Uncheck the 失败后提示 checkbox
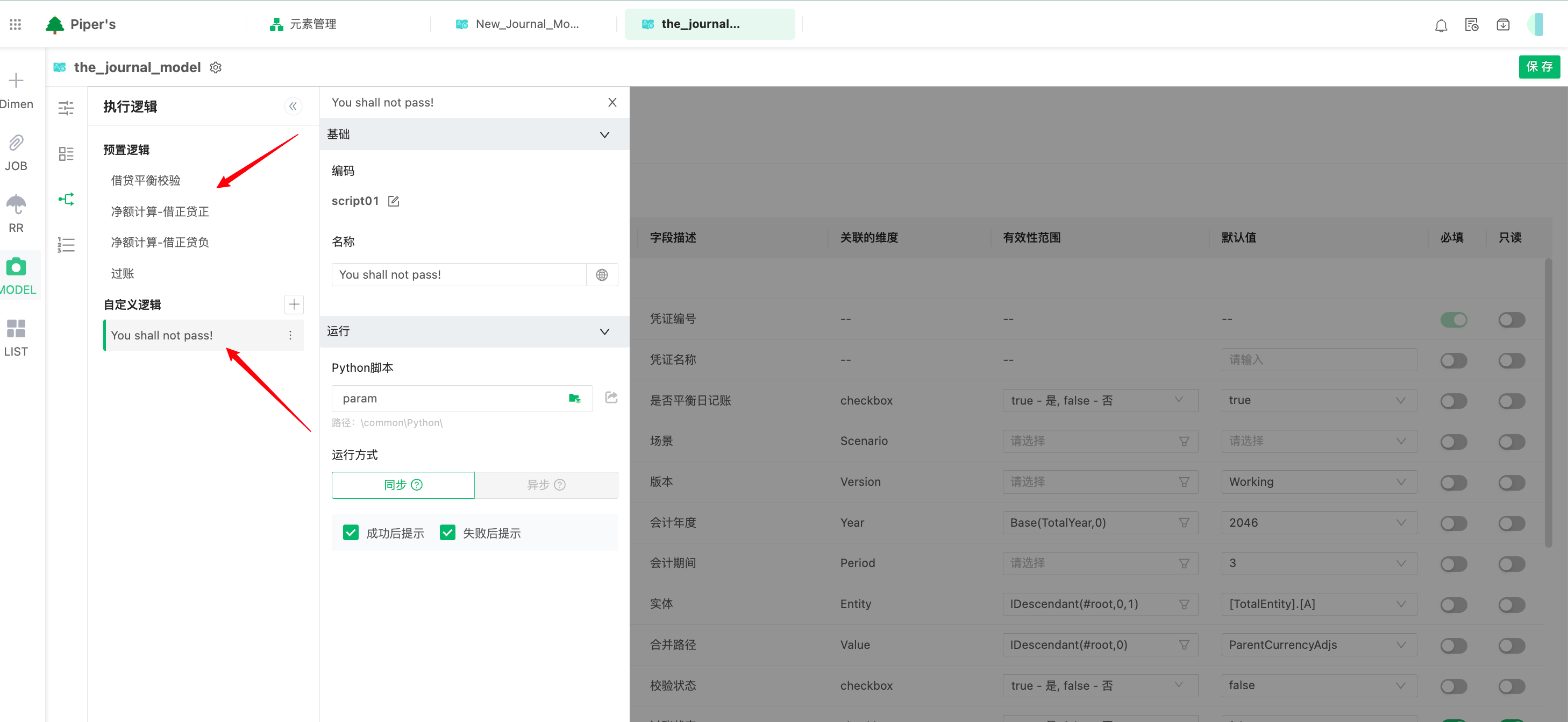The width and height of the screenshot is (1568, 722). (x=447, y=533)
